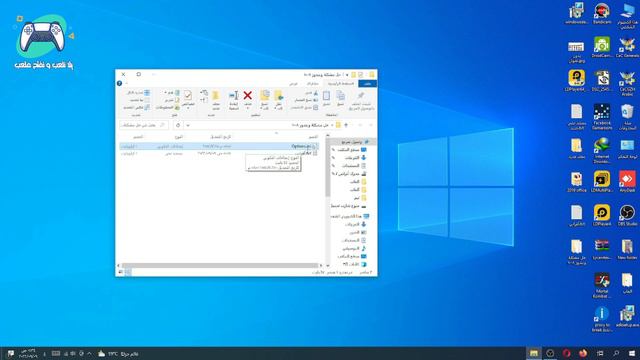640x360 pixels.
Task: Select the highlighted Options file row
Action: click(219, 146)
